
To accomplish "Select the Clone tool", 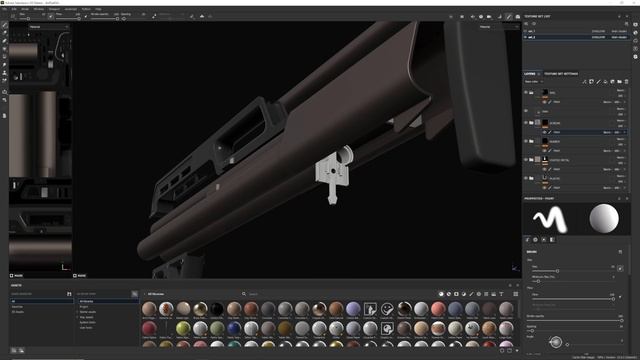I will coord(4,73).
